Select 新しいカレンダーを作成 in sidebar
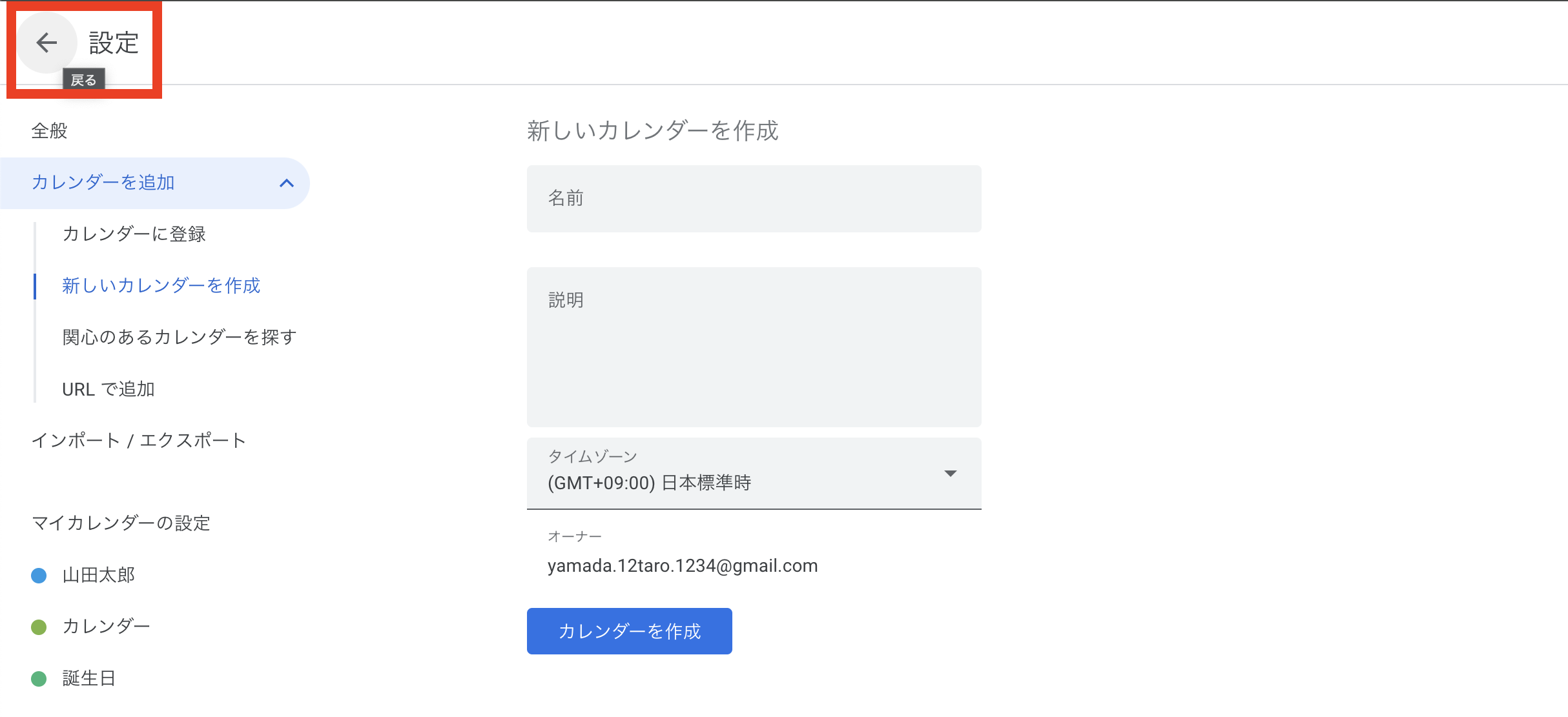 (x=161, y=286)
